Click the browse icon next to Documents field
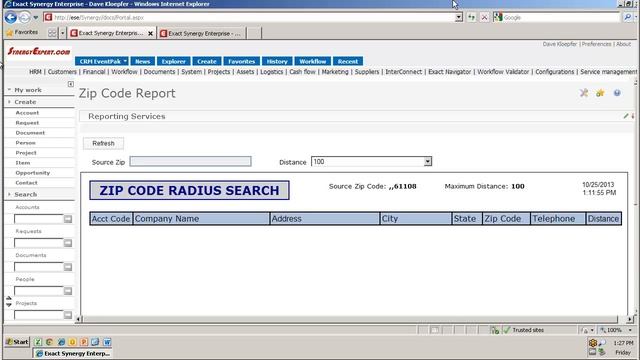This screenshot has height=360, width=640. click(x=68, y=267)
